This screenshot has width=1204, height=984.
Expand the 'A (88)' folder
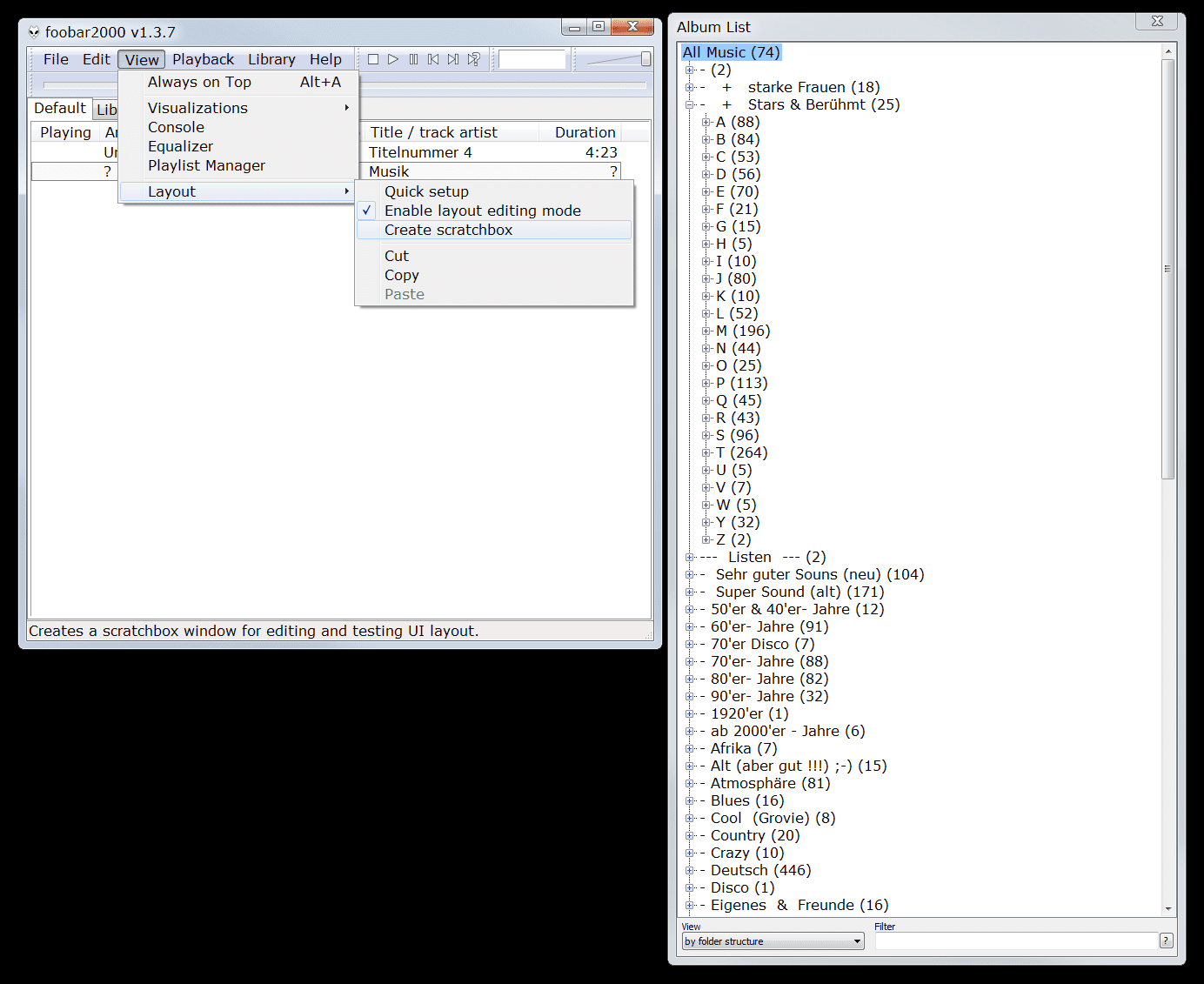[706, 122]
